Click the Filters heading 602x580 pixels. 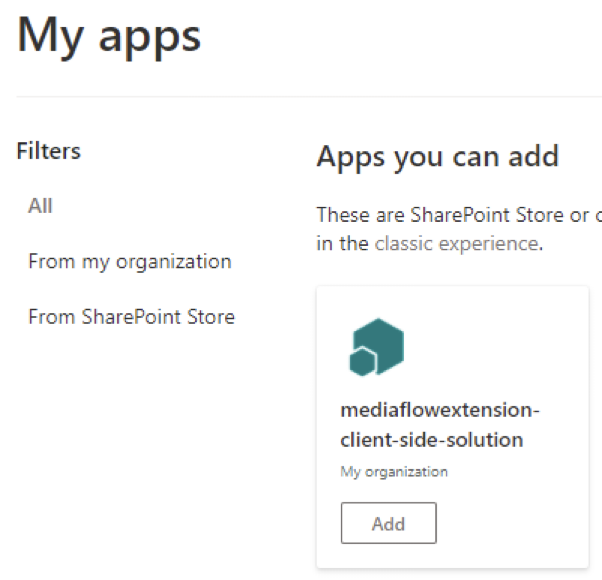(x=49, y=151)
